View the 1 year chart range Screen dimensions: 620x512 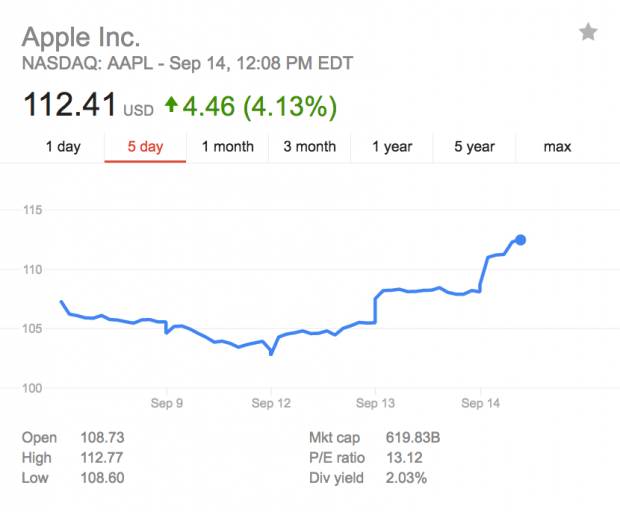(392, 147)
